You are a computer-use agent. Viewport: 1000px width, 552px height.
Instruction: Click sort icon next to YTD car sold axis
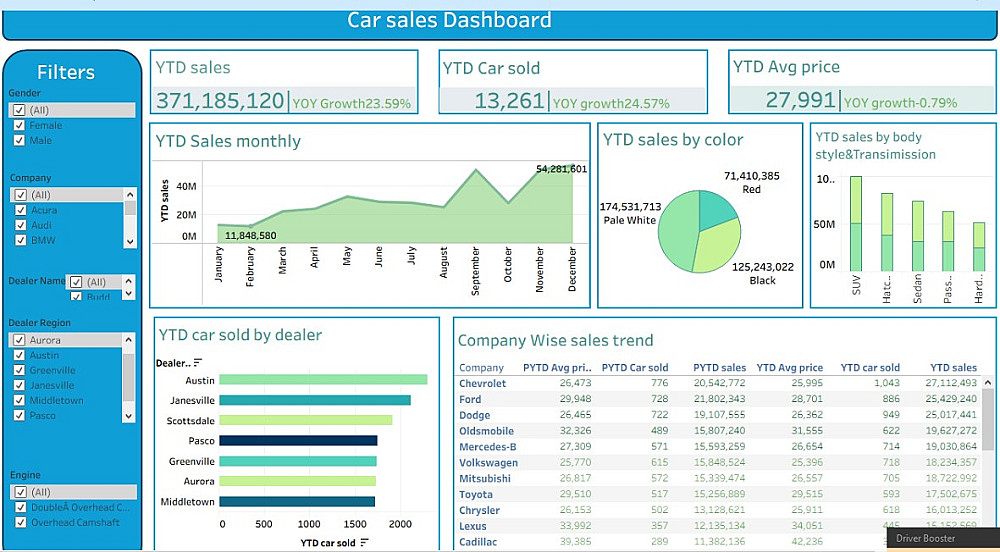[364, 542]
